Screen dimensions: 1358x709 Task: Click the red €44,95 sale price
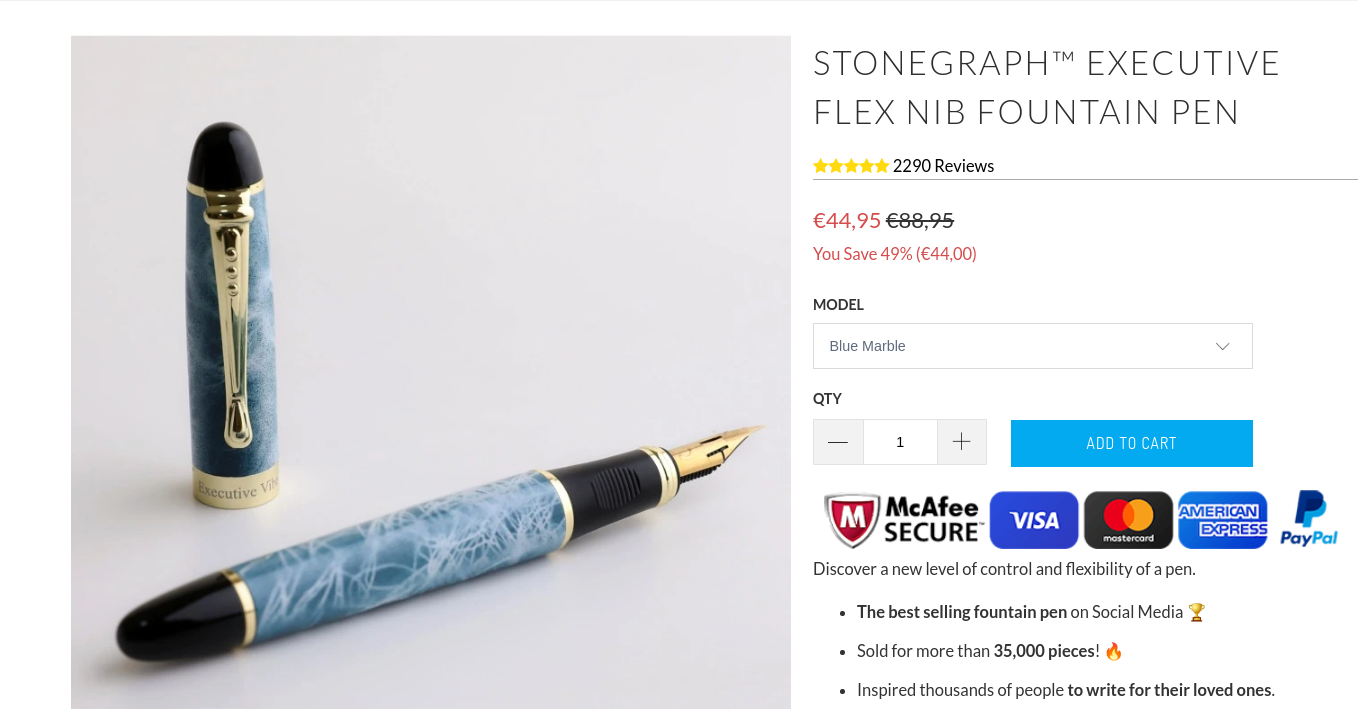[847, 220]
